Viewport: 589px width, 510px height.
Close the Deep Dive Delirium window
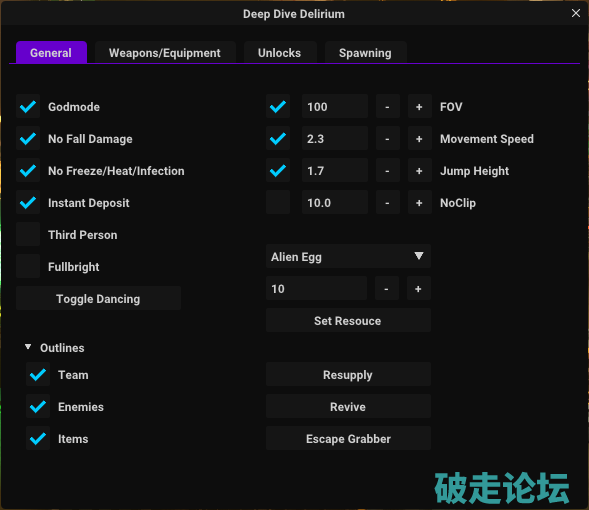(x=575, y=13)
